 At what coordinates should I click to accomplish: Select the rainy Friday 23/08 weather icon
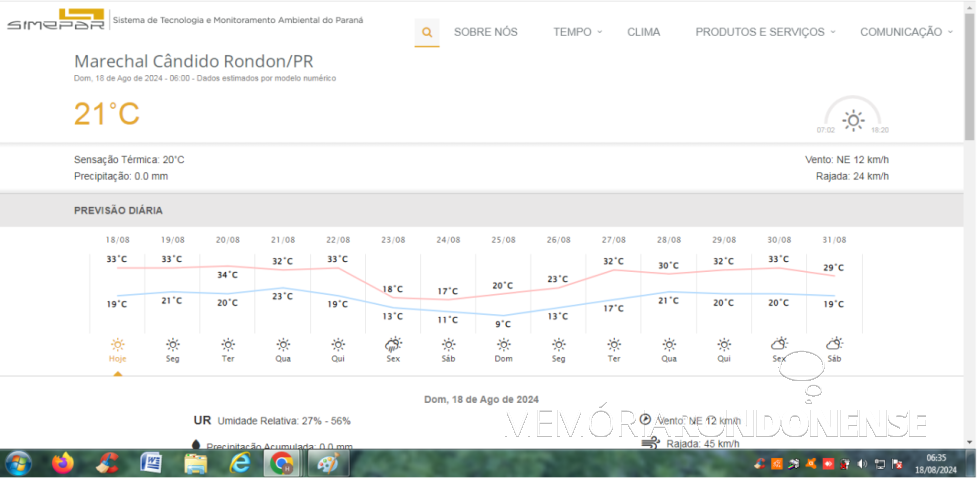(x=393, y=344)
